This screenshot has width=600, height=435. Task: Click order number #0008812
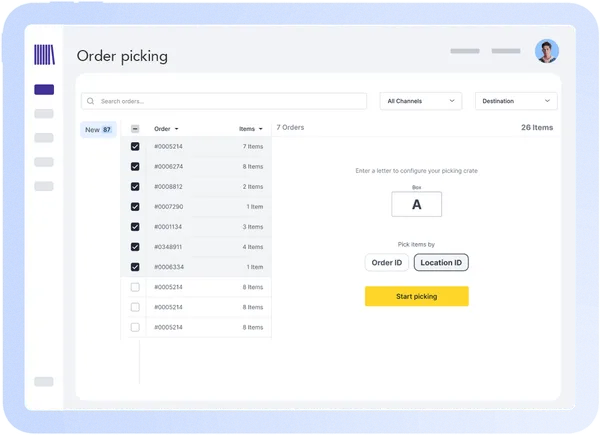(x=168, y=187)
